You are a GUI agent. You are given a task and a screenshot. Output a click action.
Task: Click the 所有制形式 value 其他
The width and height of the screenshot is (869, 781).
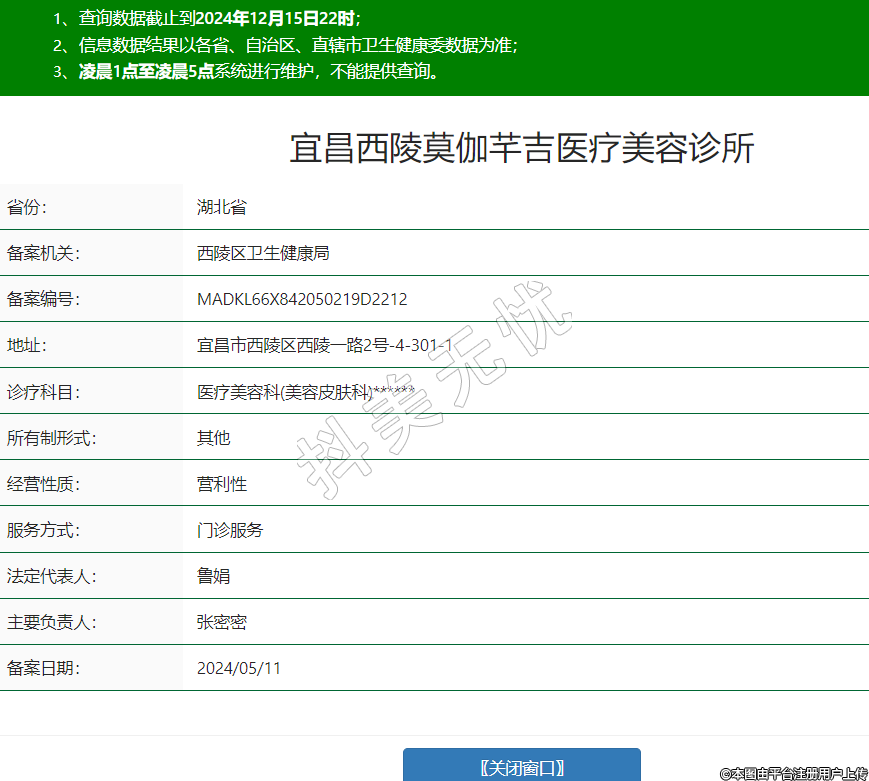[x=213, y=438]
